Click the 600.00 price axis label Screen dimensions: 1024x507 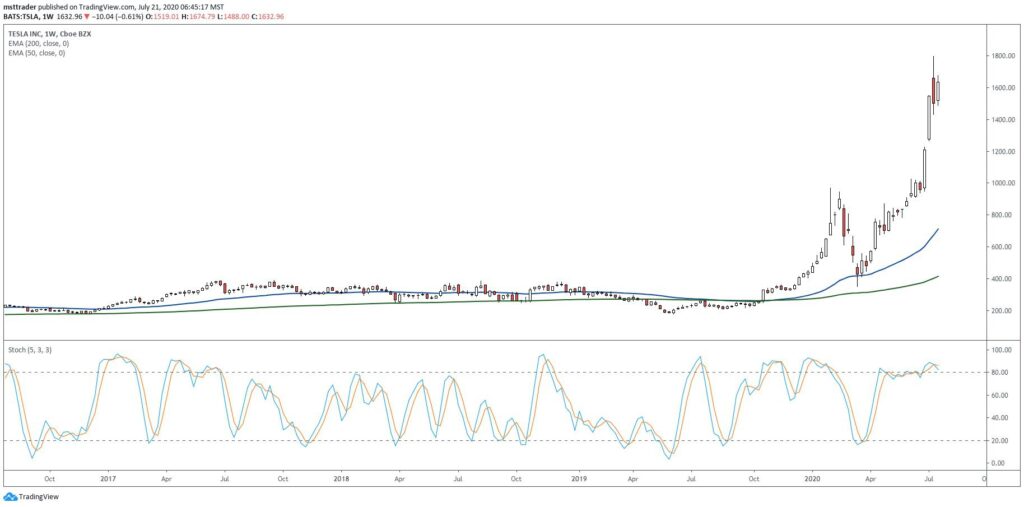(x=1000, y=247)
